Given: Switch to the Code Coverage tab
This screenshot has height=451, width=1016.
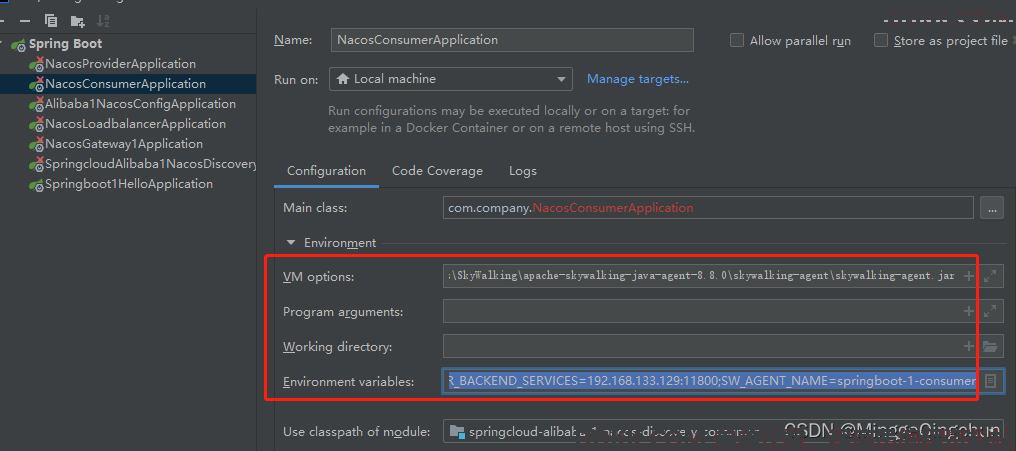Looking at the screenshot, I should [437, 171].
